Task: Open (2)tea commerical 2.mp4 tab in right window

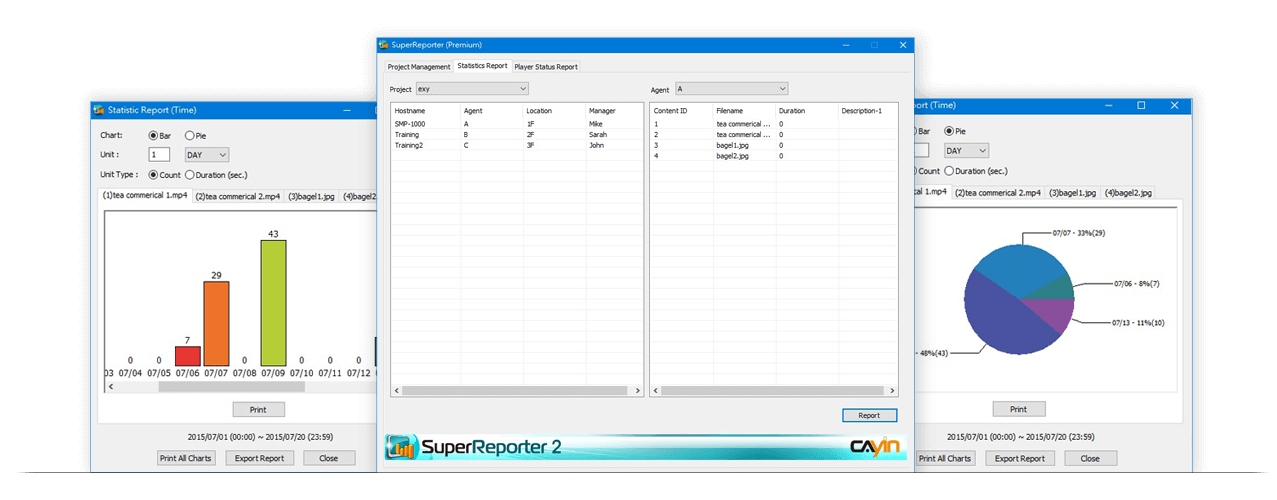Action: pyautogui.click(x=998, y=192)
